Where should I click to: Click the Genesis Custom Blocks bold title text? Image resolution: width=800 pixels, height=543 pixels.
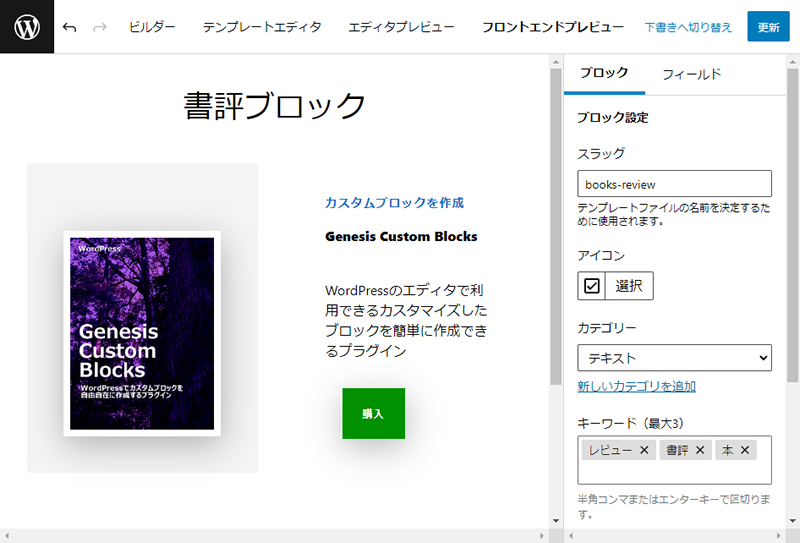[x=401, y=236]
